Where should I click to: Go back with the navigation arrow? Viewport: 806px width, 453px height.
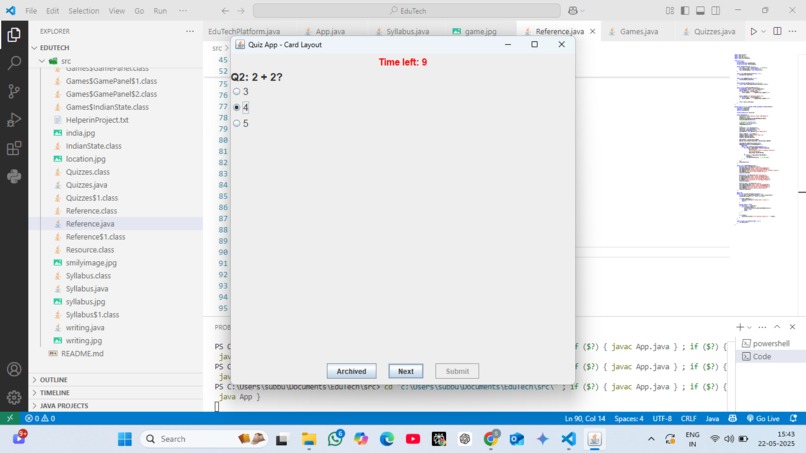(225, 11)
